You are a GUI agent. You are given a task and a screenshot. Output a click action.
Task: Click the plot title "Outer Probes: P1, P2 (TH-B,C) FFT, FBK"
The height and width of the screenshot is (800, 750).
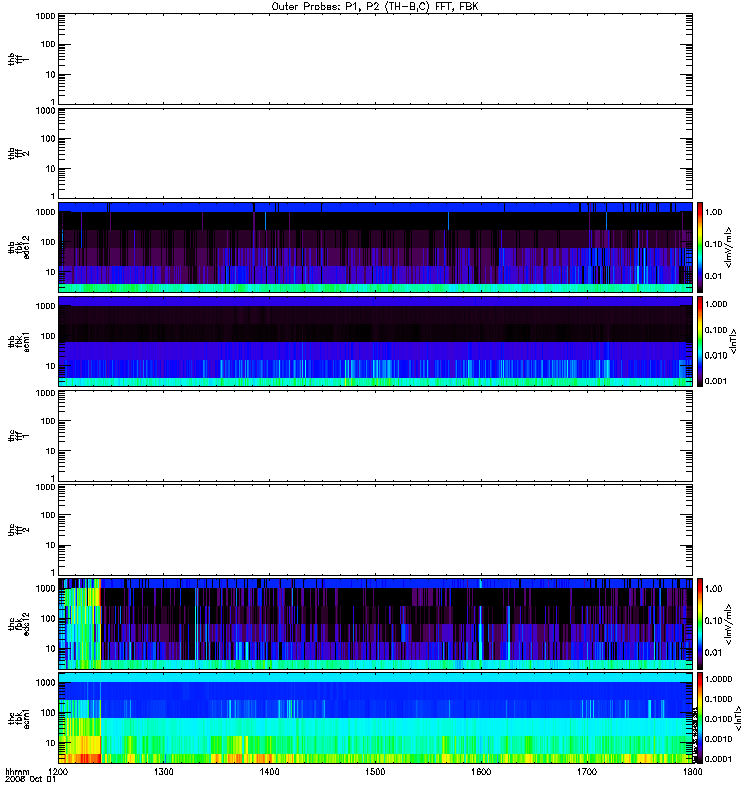pos(375,7)
